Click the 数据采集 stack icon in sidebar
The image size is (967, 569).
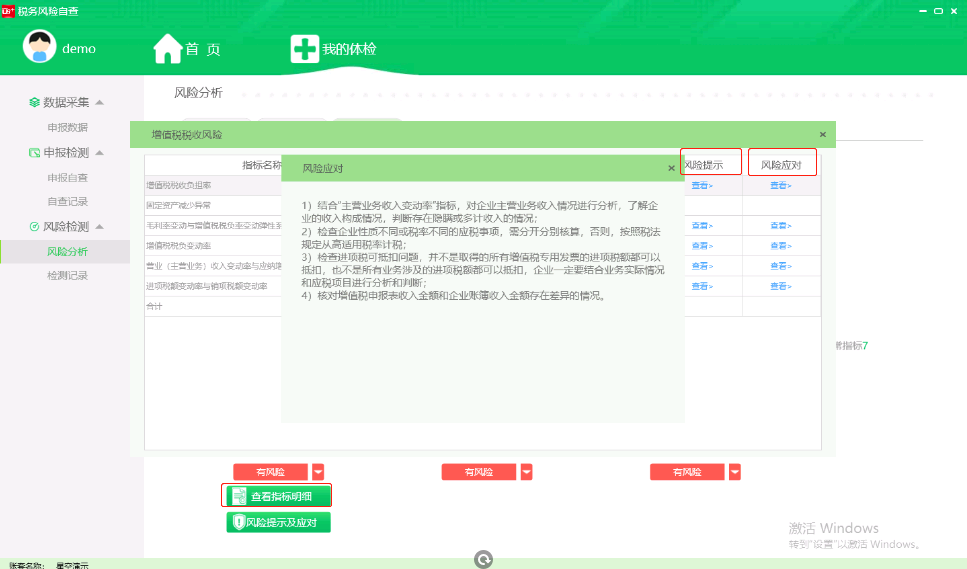click(34, 102)
